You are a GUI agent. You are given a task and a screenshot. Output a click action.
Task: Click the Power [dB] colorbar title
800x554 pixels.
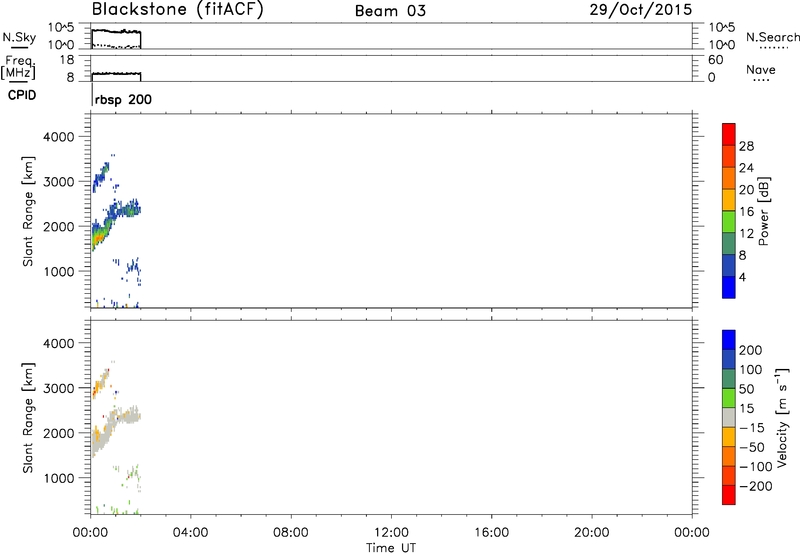tap(763, 211)
